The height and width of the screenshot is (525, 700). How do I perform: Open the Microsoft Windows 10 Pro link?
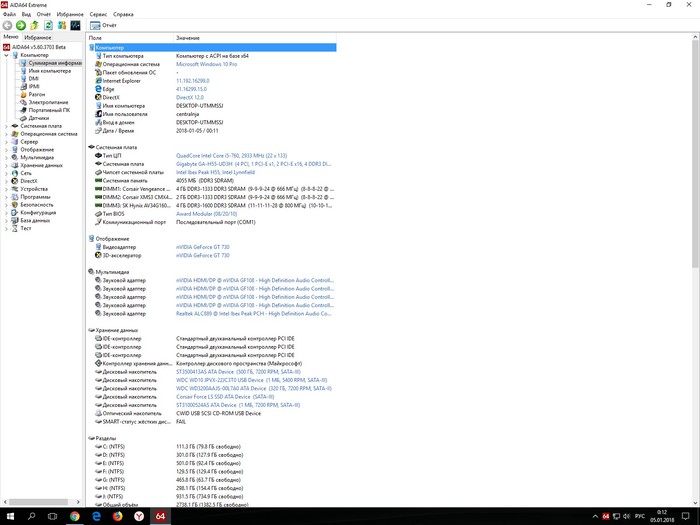pyautogui.click(x=211, y=64)
